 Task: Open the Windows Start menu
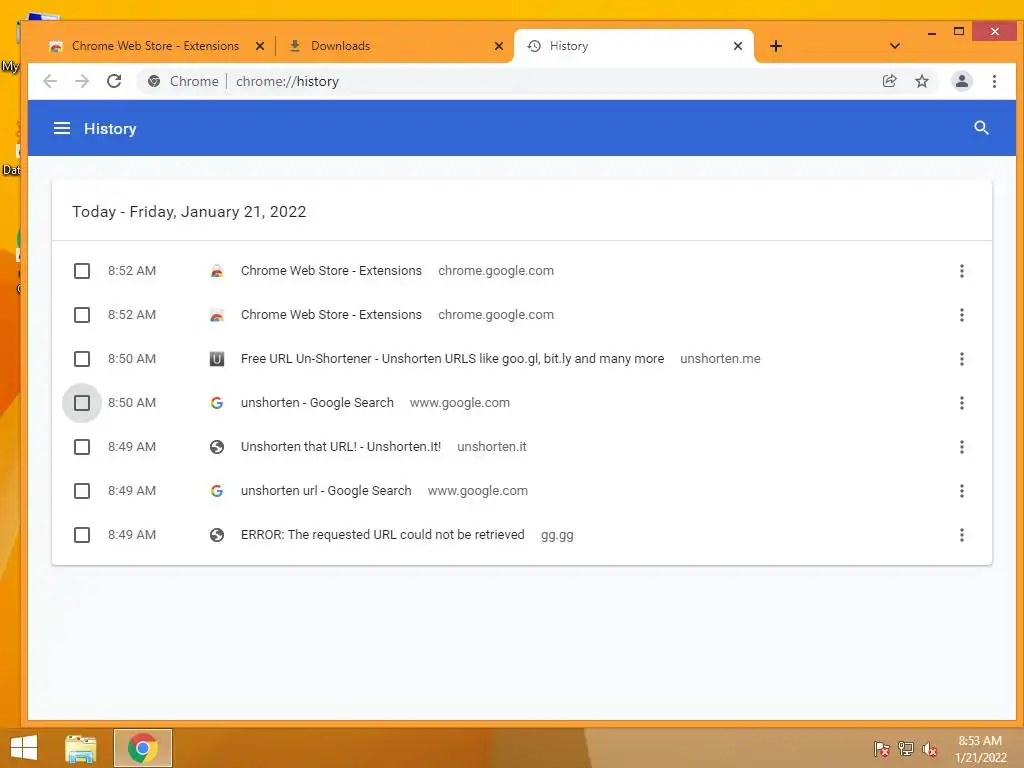point(24,748)
